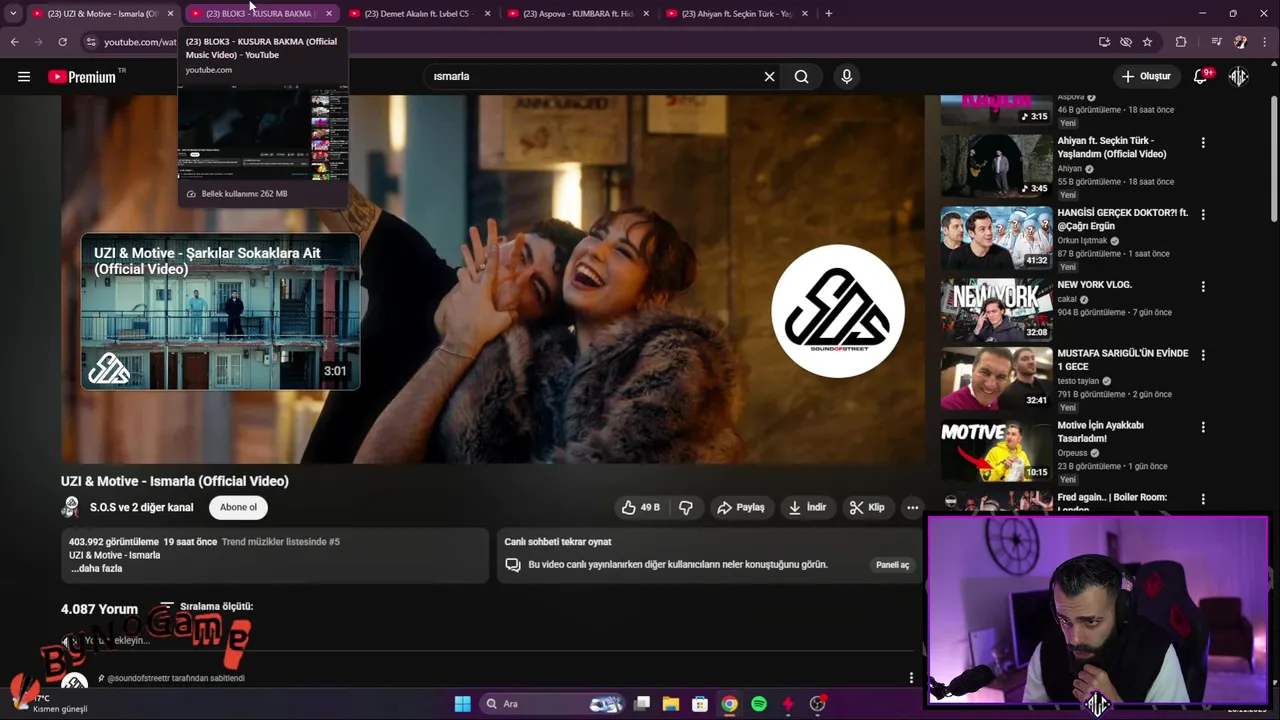The image size is (1280, 720).
Task: Open more actions beside Klip button
Action: click(912, 507)
